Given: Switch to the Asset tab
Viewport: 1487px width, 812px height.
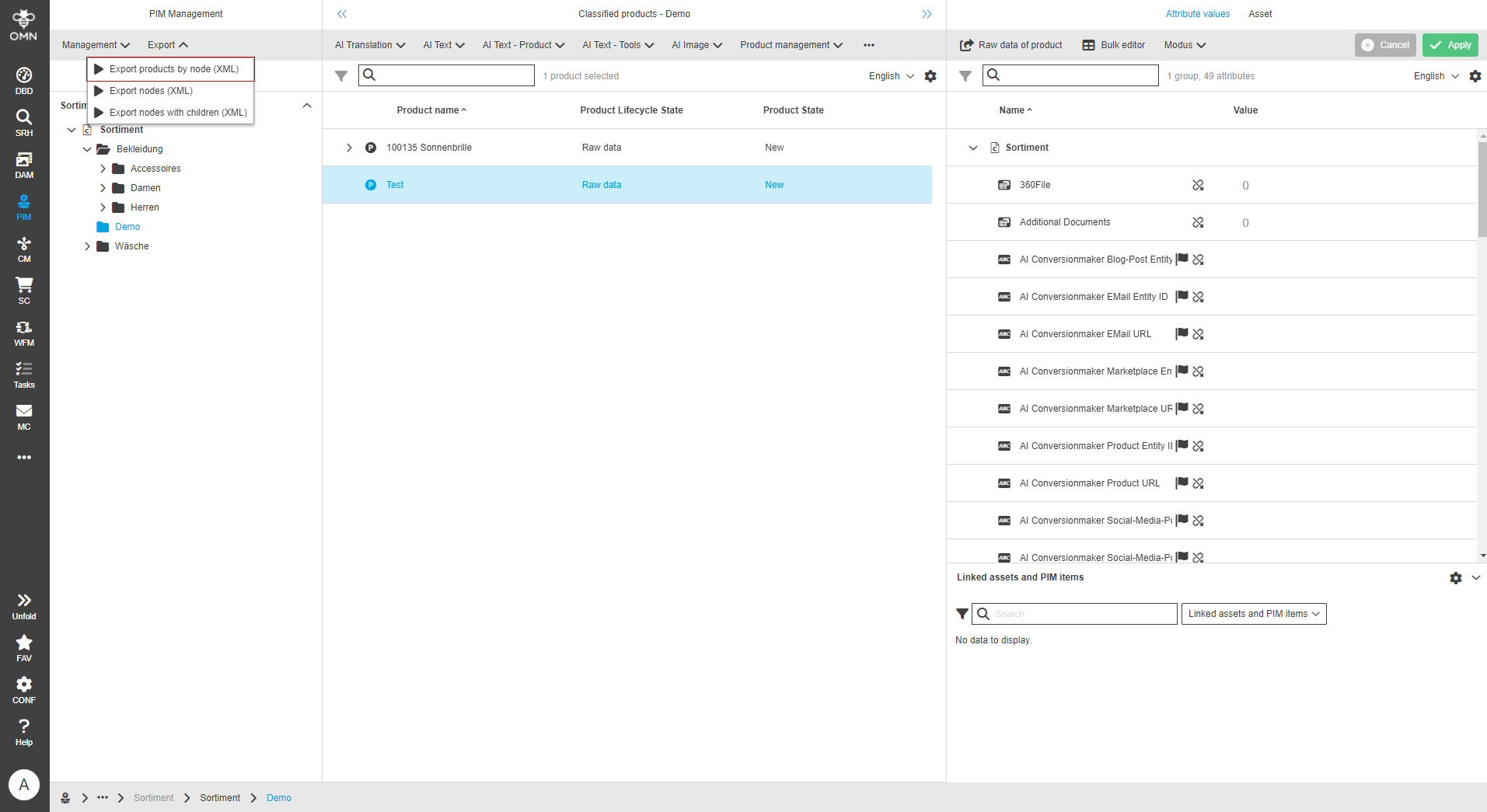Looking at the screenshot, I should tap(1259, 14).
